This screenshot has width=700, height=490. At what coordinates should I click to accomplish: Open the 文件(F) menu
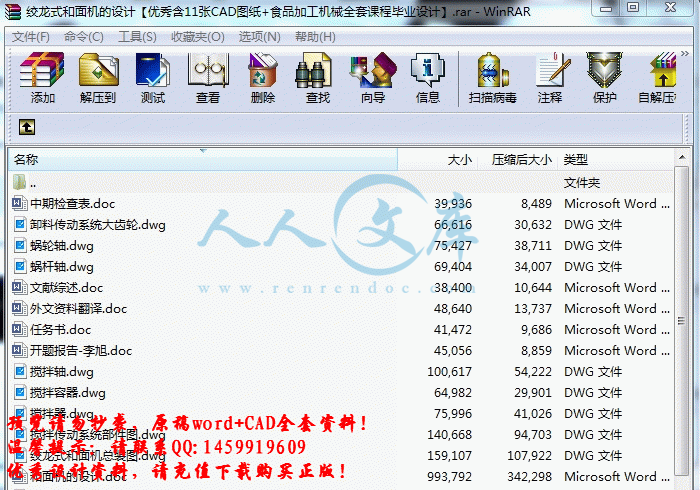click(30, 37)
